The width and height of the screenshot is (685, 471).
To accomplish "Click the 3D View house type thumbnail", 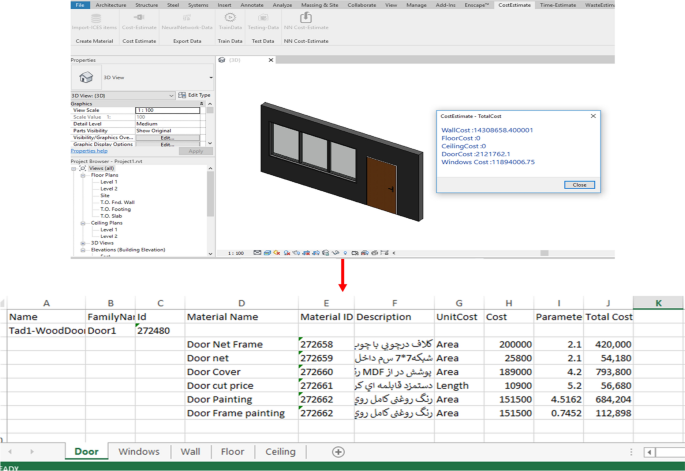I will pyautogui.click(x=86, y=77).
